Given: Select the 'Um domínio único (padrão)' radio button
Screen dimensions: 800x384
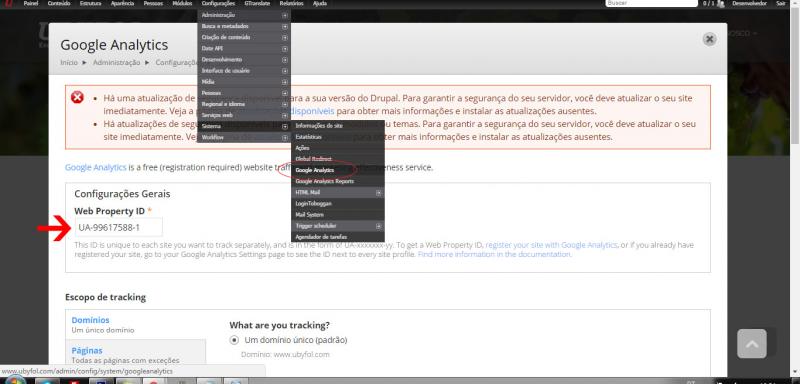Looking at the screenshot, I should click(234, 340).
